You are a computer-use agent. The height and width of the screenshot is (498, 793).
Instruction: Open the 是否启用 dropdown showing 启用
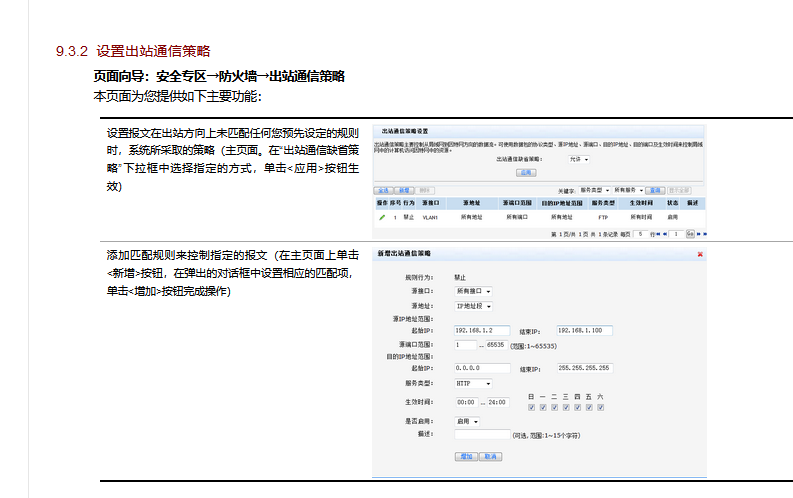tap(467, 421)
